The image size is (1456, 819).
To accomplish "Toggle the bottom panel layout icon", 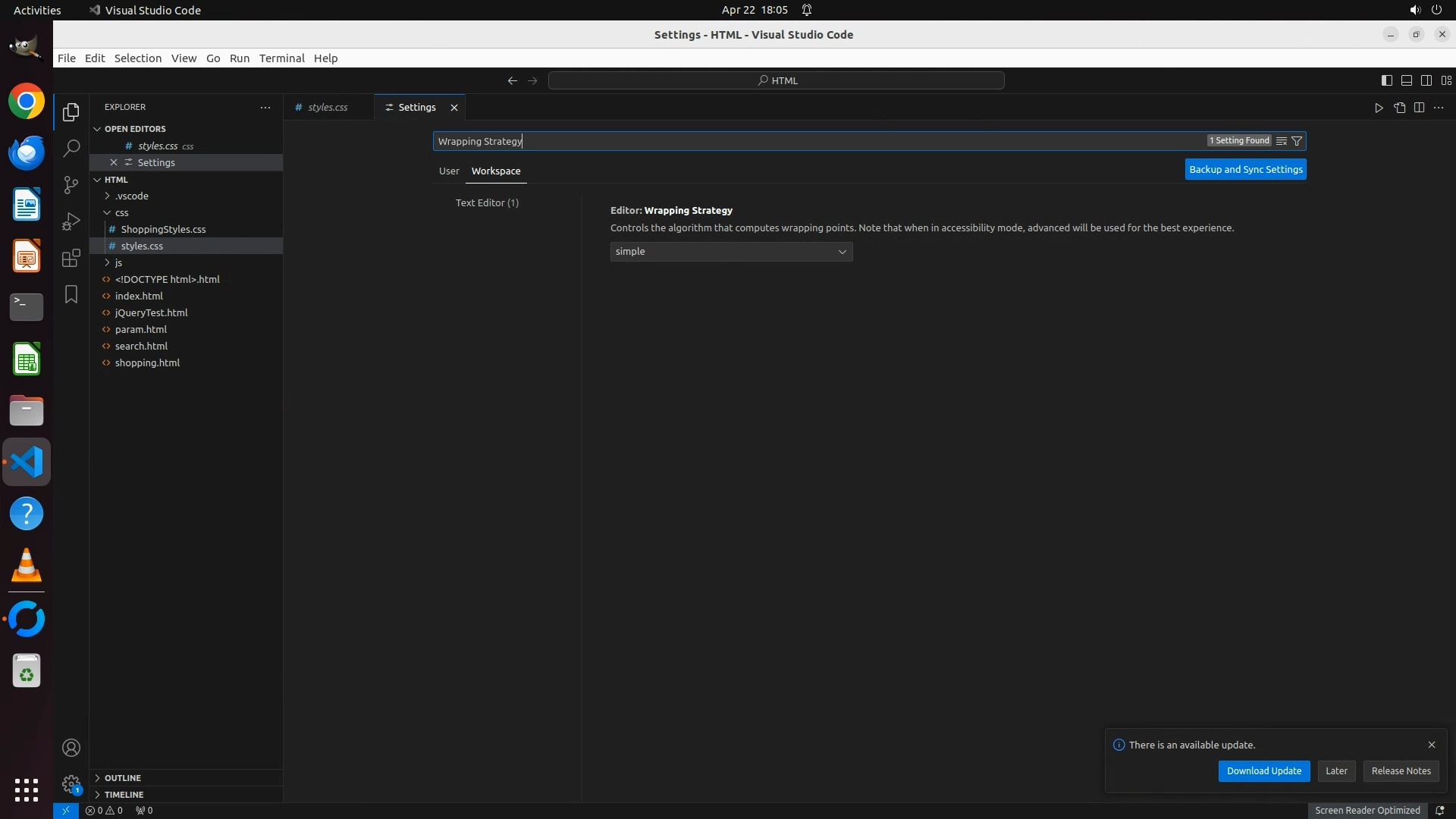I will (1406, 80).
